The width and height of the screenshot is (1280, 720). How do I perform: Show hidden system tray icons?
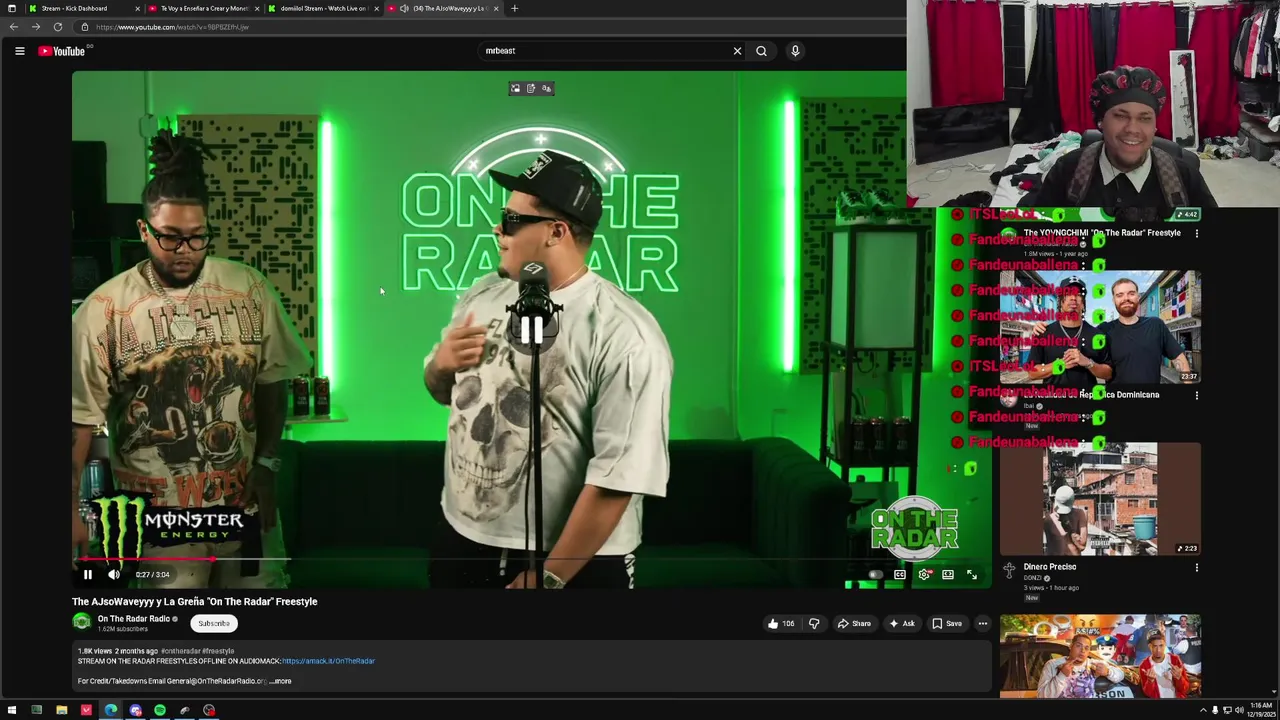pyautogui.click(x=1202, y=710)
